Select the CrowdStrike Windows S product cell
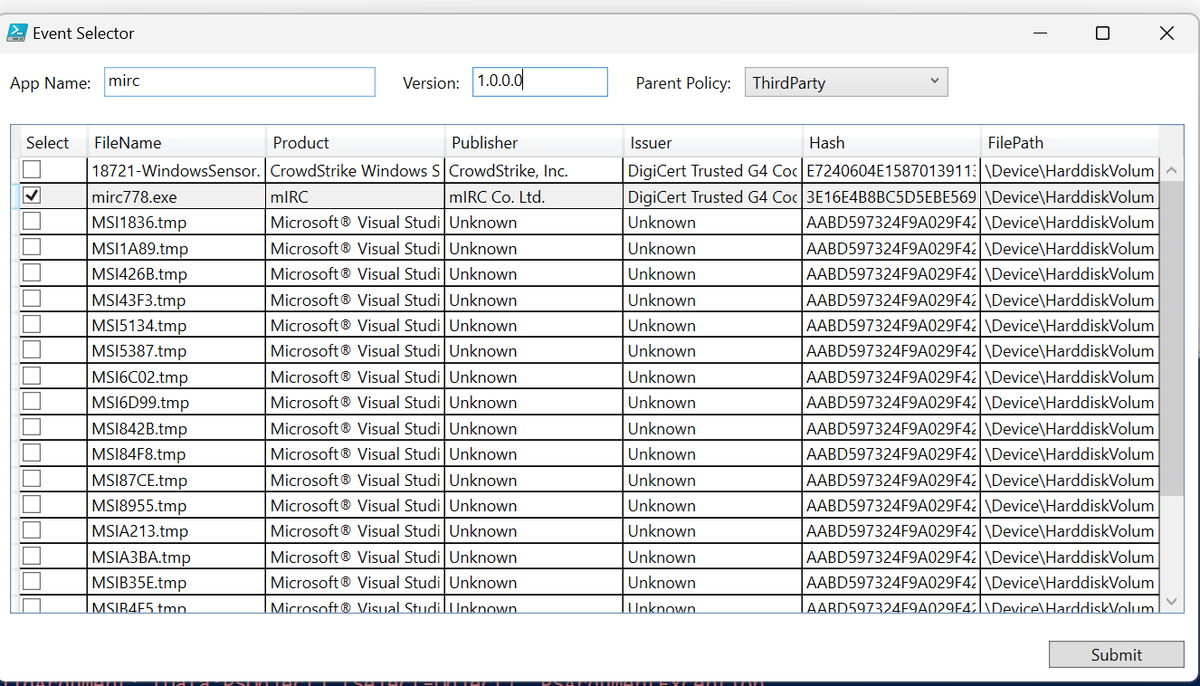The width and height of the screenshot is (1200, 686). pyautogui.click(x=356, y=171)
